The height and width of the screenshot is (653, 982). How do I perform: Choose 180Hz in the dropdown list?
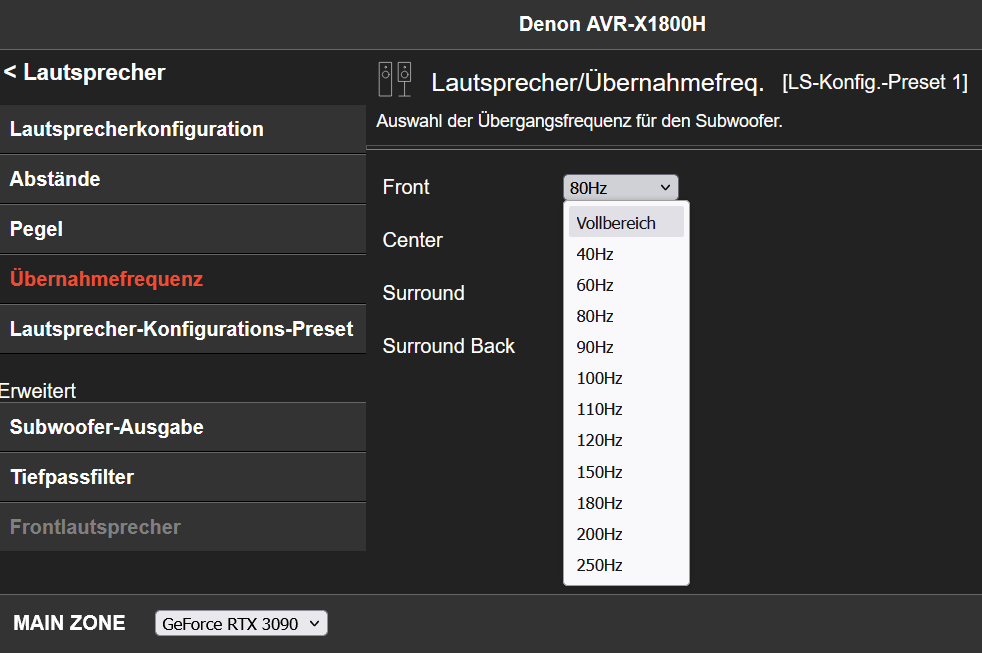626,503
